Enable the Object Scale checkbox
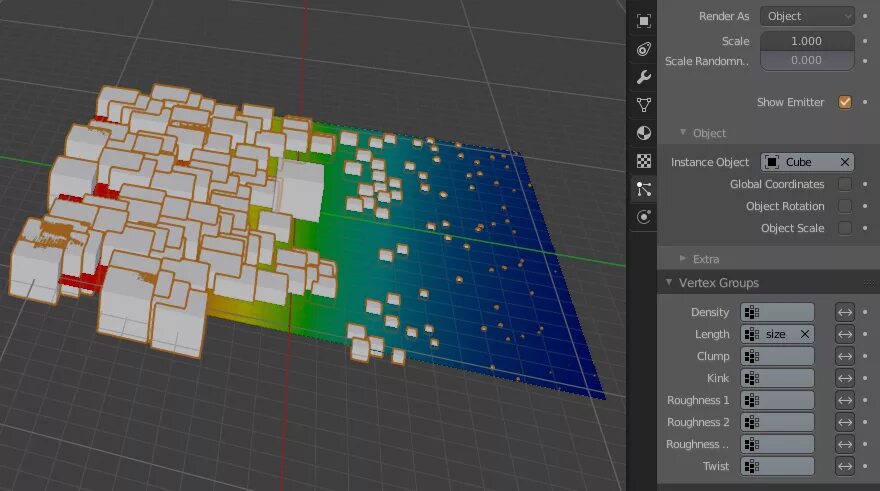Screen dimensions: 880x491 pyautogui.click(x=845, y=228)
